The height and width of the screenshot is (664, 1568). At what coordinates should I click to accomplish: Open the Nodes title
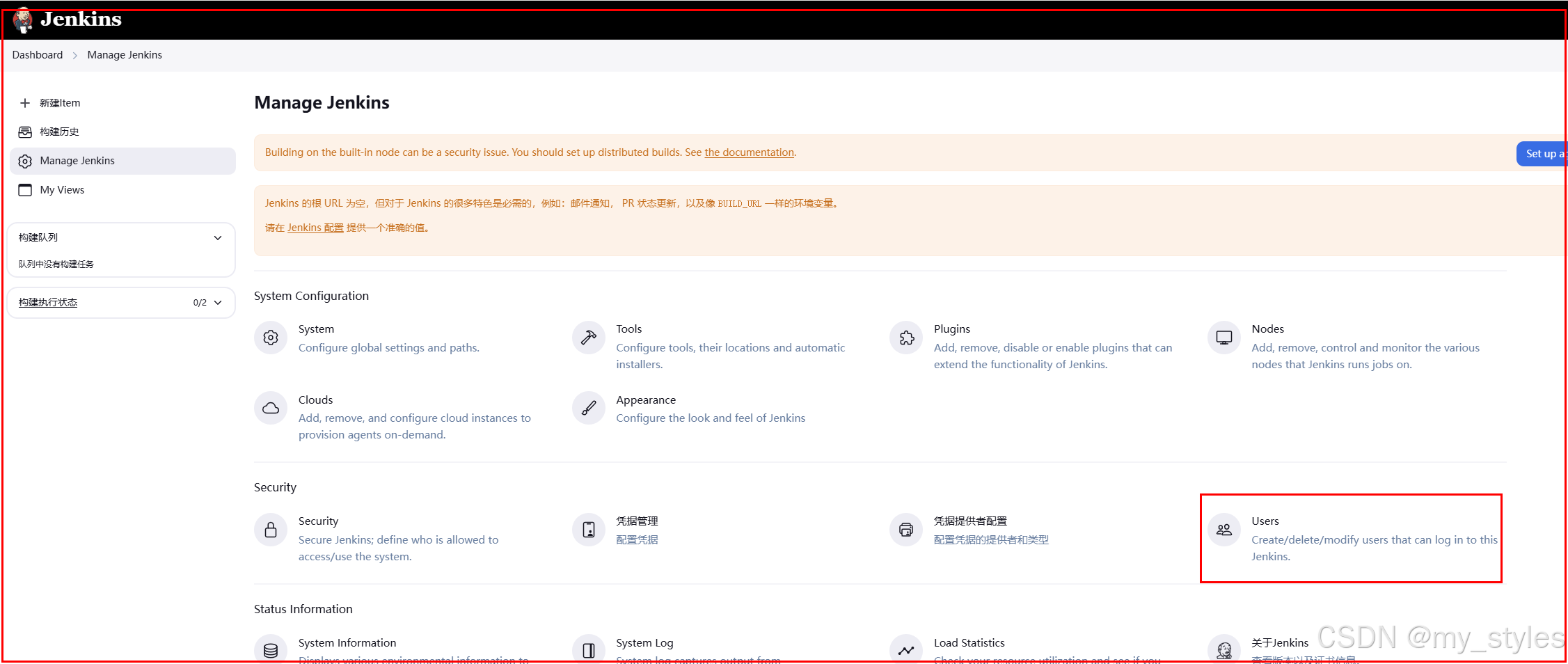click(x=1267, y=329)
